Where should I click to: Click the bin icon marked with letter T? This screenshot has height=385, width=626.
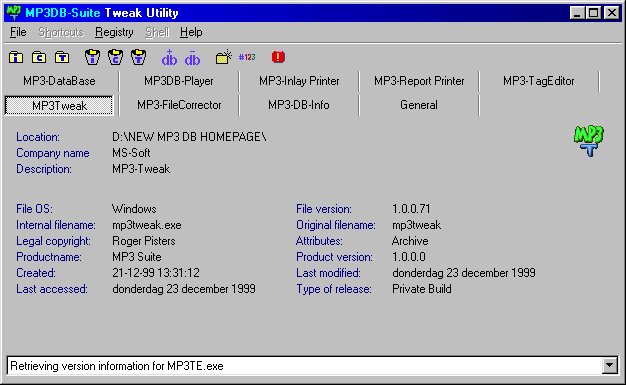coord(139,57)
